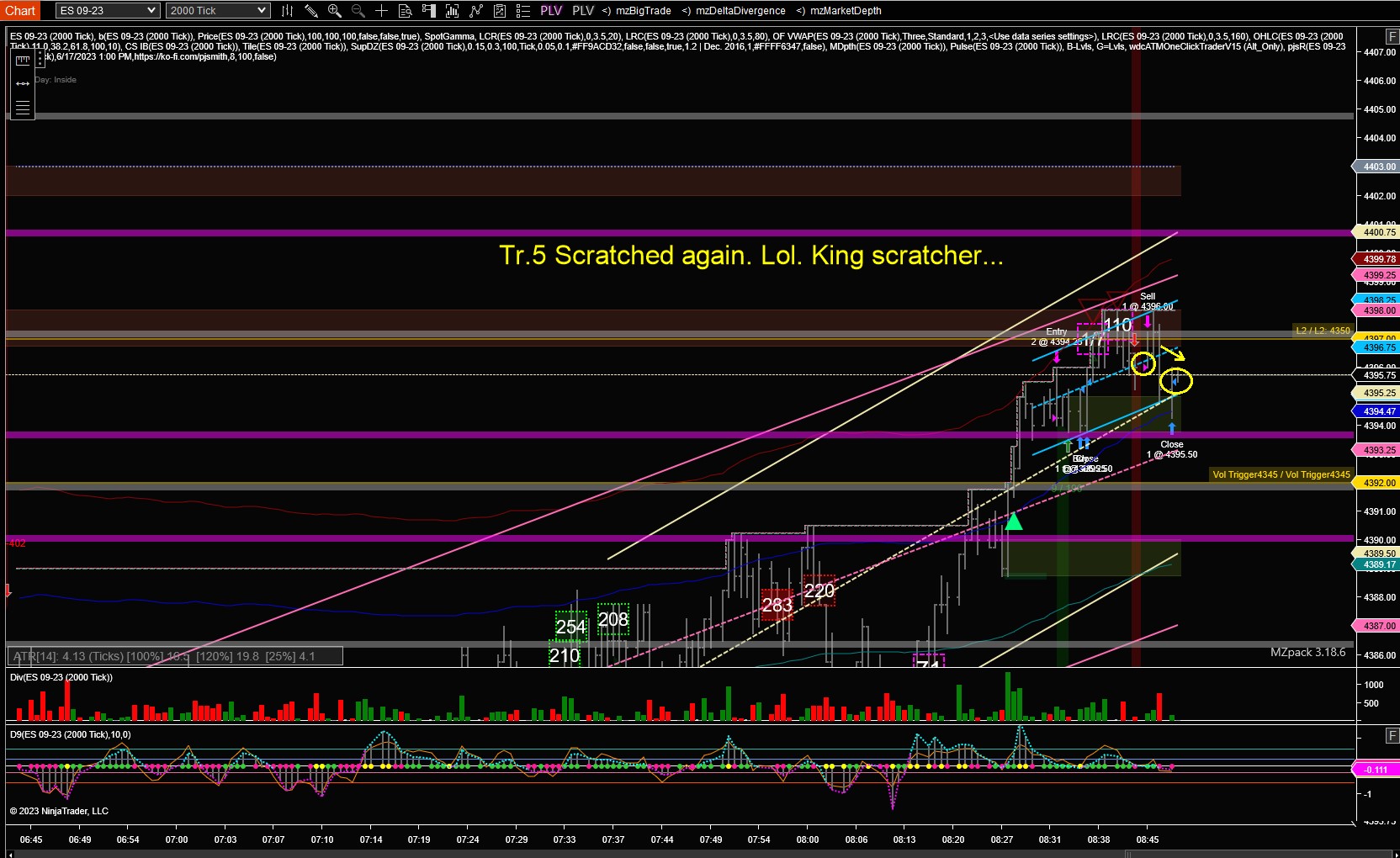
Task: Select the teal 4389.17 price marker
Action: (x=1376, y=564)
